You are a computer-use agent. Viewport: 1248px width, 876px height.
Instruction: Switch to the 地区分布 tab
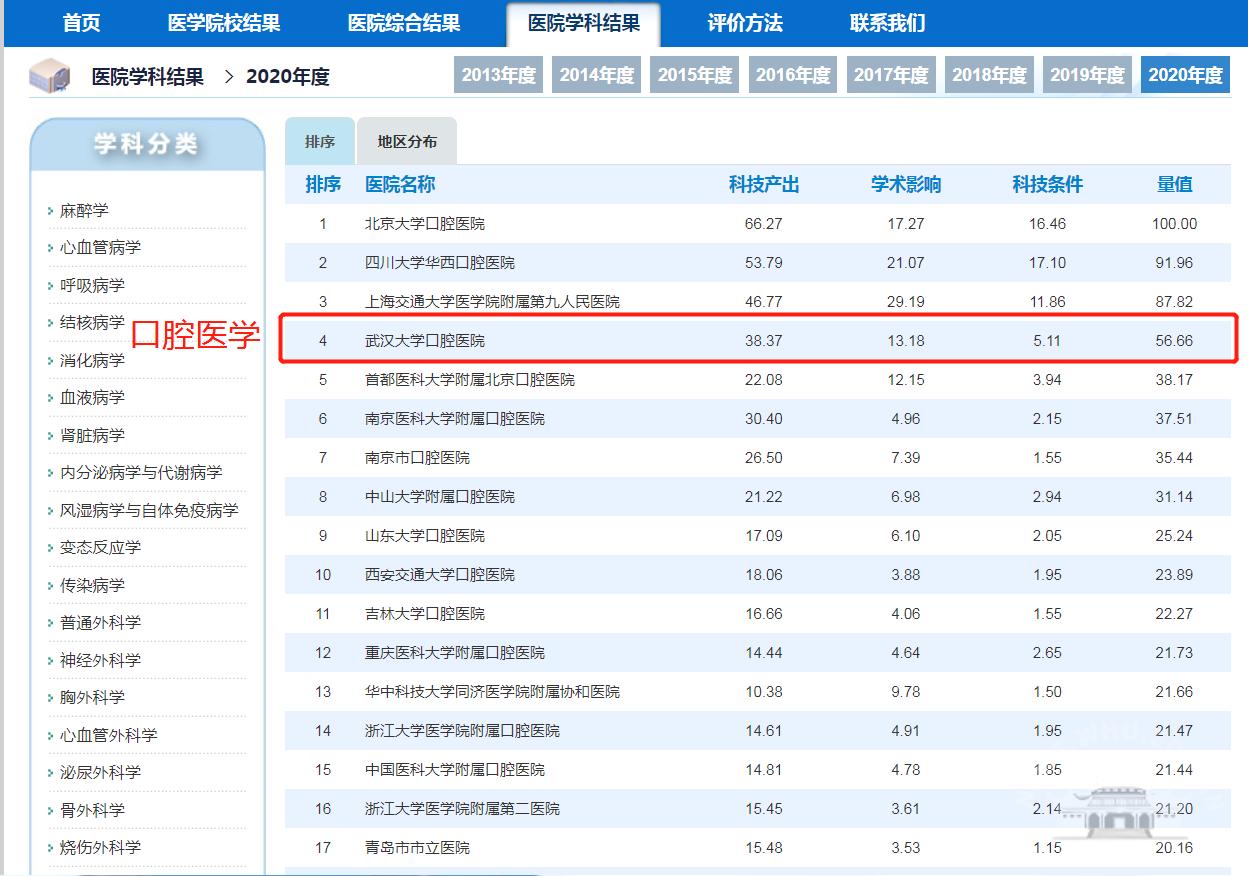coord(407,142)
